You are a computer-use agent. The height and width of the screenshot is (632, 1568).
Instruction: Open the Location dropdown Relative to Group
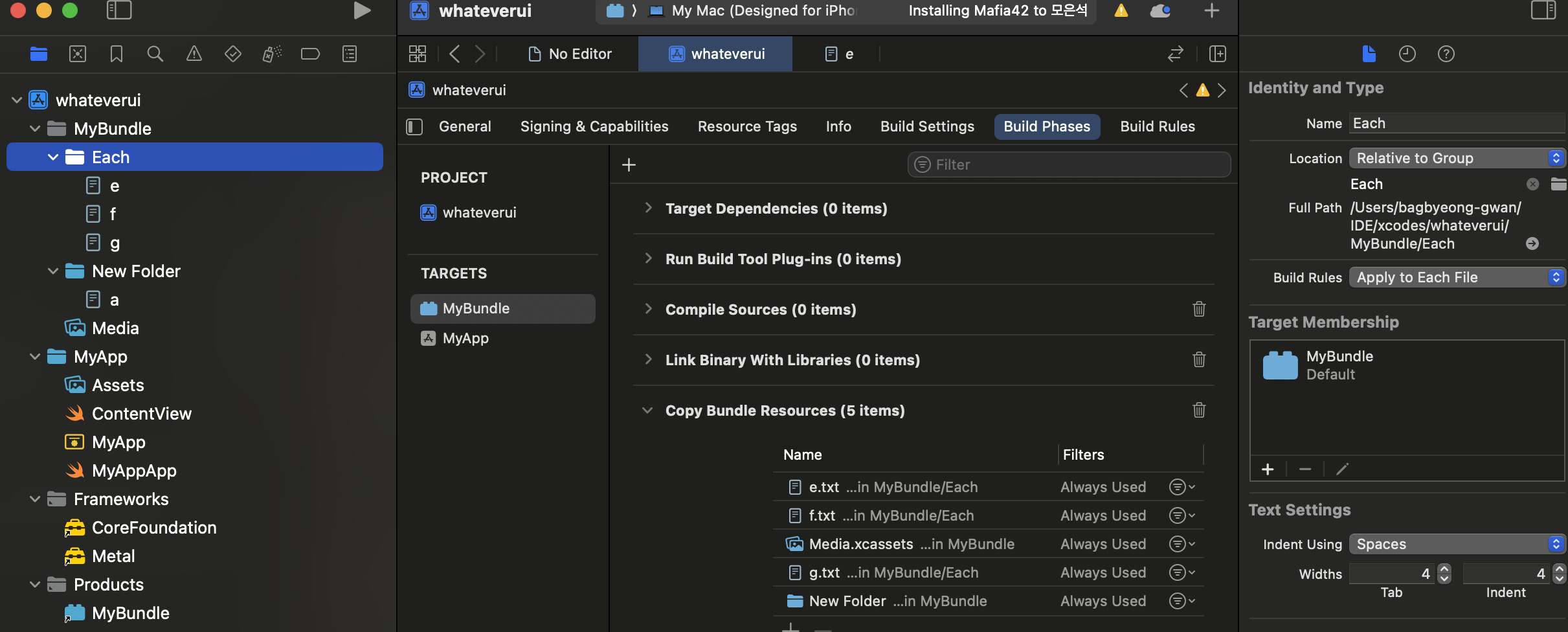(1457, 158)
